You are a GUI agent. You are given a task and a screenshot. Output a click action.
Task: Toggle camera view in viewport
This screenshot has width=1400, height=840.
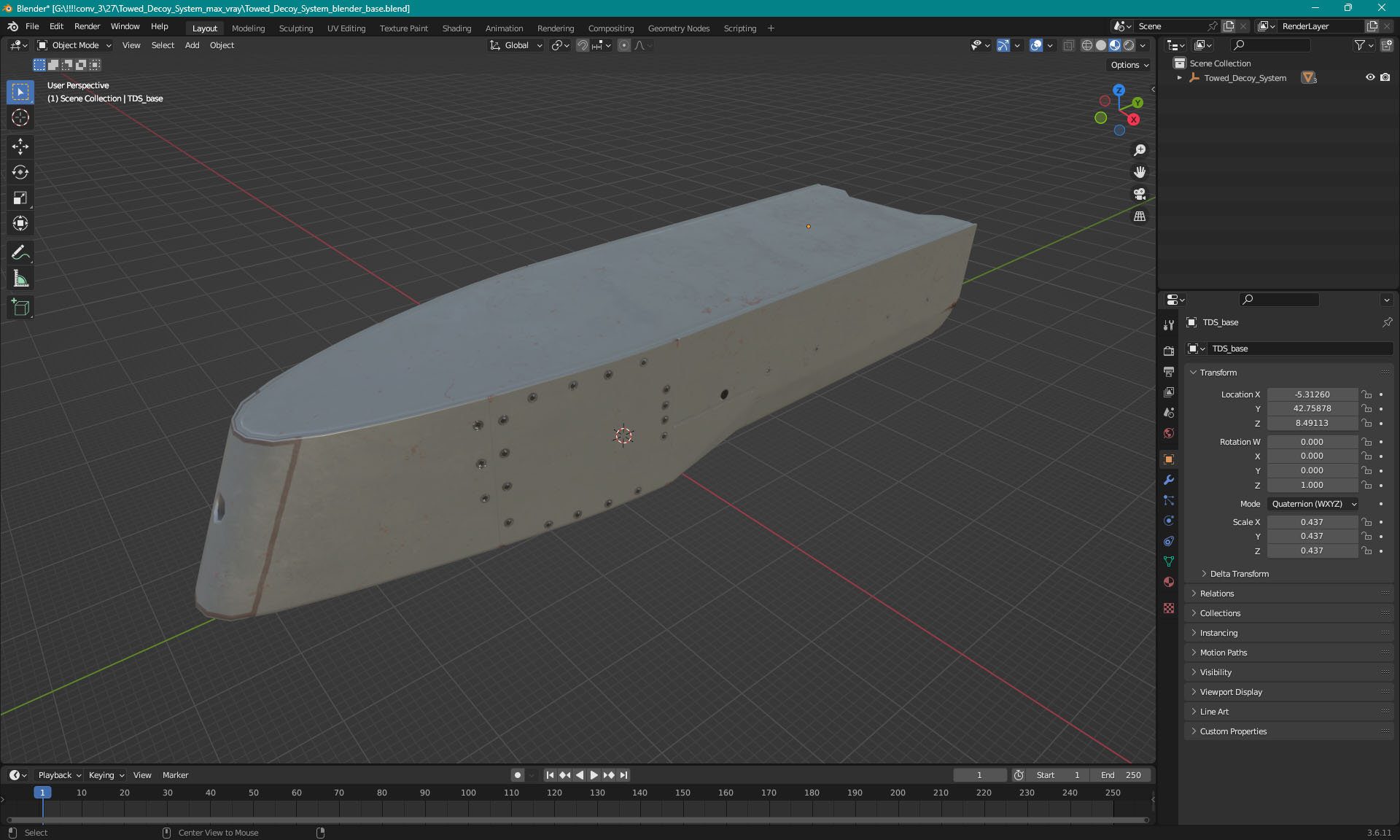click(x=1140, y=194)
